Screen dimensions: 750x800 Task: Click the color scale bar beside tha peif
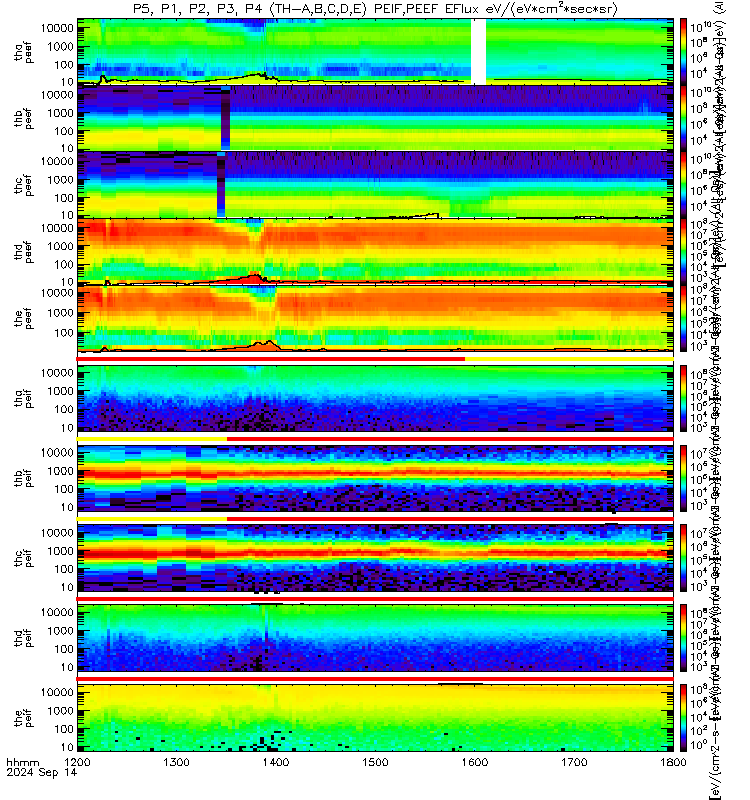point(683,398)
